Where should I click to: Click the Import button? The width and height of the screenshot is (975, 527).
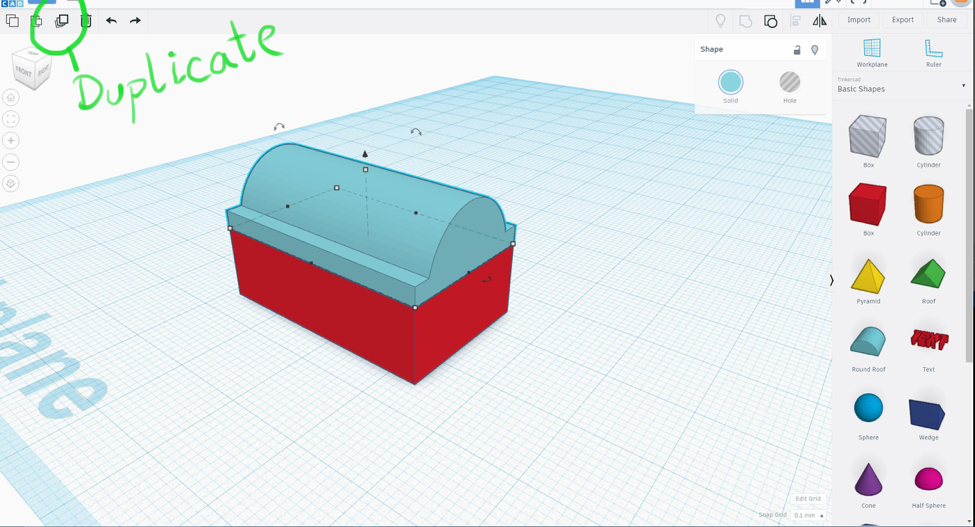pyautogui.click(x=859, y=20)
